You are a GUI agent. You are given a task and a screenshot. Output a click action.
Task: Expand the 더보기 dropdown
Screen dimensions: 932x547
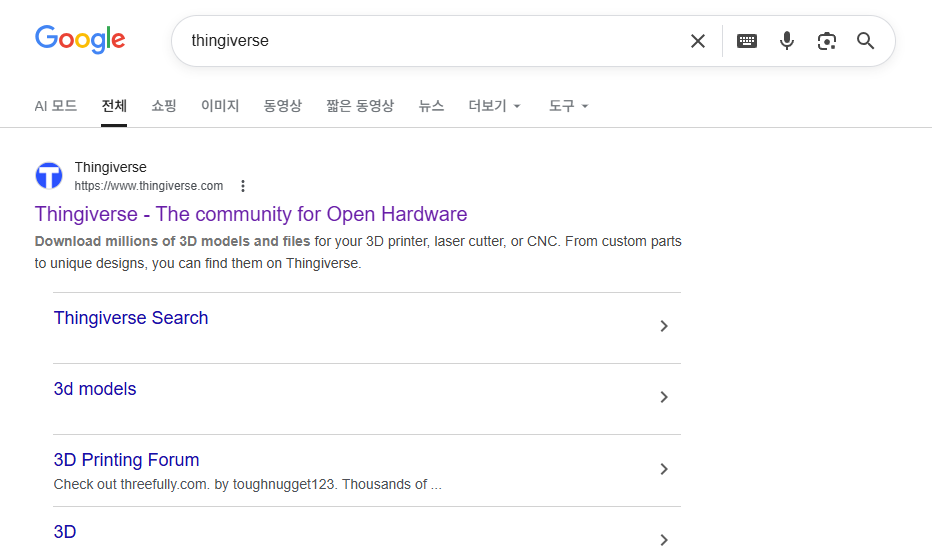(494, 106)
